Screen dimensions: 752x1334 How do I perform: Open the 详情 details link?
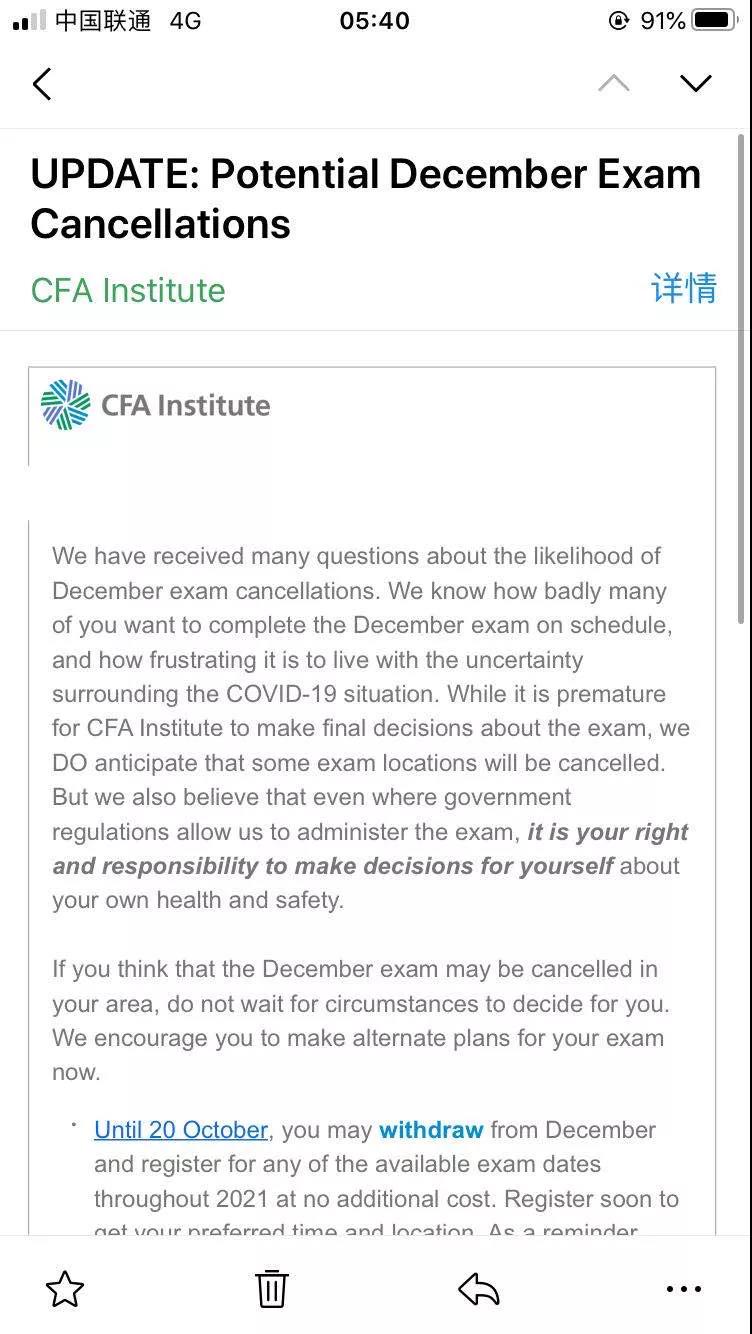684,289
